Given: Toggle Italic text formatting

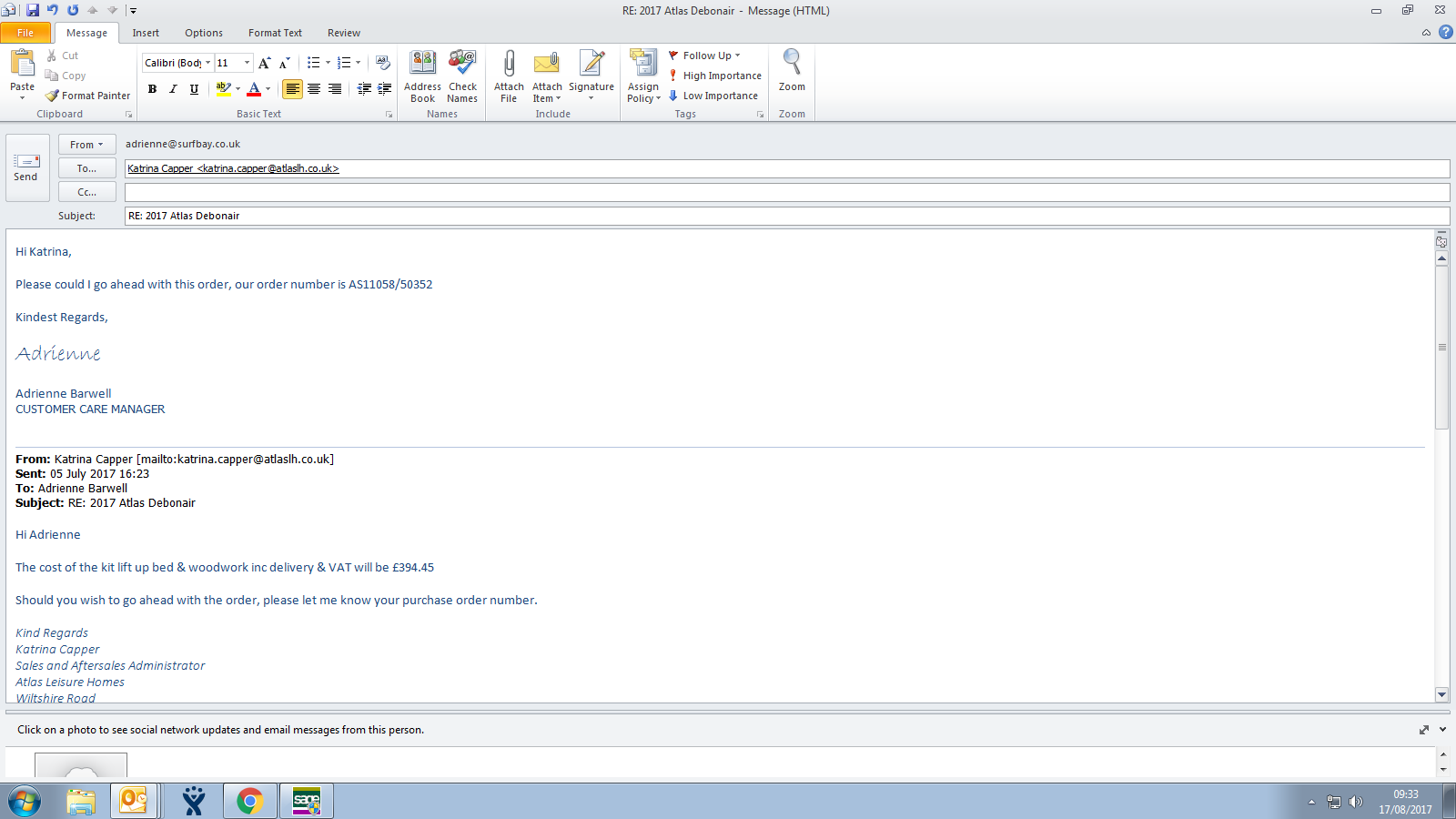Looking at the screenshot, I should pos(173,89).
